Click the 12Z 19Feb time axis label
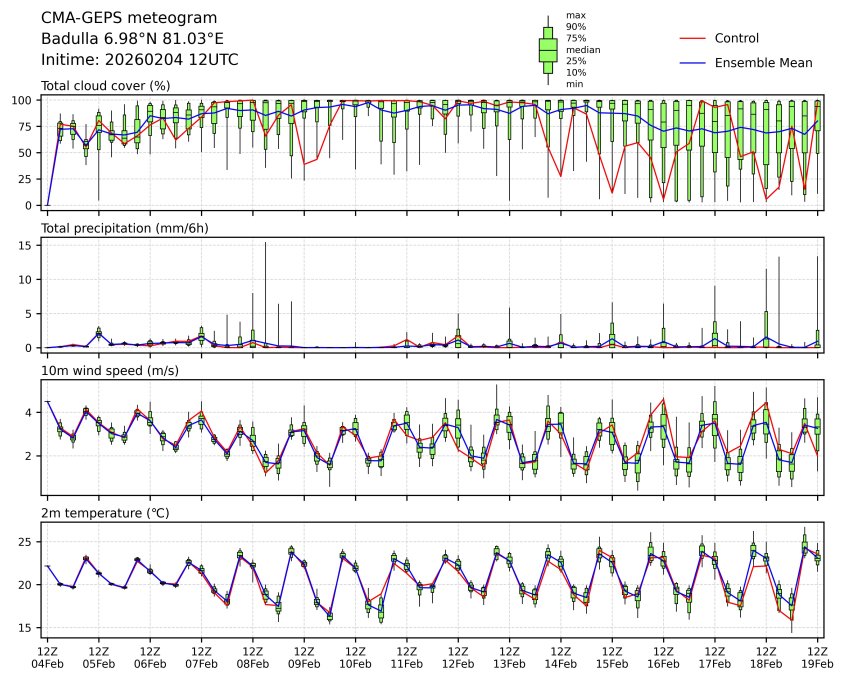845x681 pixels. pyautogui.click(x=818, y=657)
